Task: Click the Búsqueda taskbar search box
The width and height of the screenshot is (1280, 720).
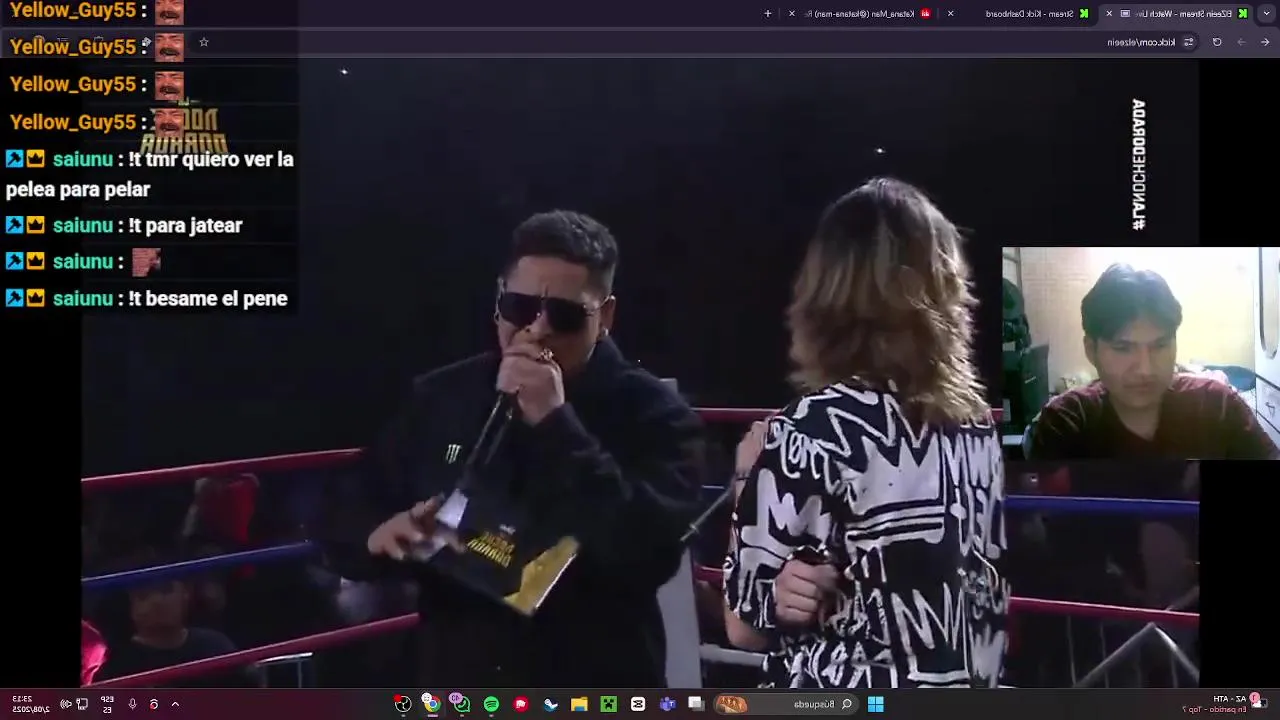Action: (787, 704)
